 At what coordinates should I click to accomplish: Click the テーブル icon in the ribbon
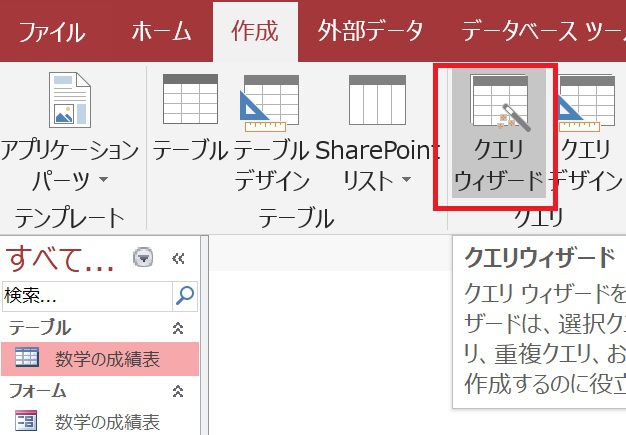click(190, 120)
